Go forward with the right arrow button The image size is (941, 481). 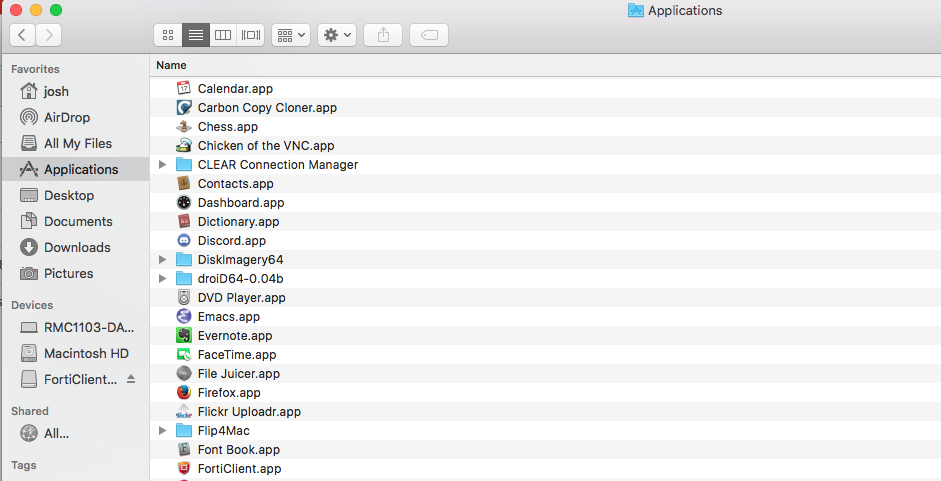point(49,35)
